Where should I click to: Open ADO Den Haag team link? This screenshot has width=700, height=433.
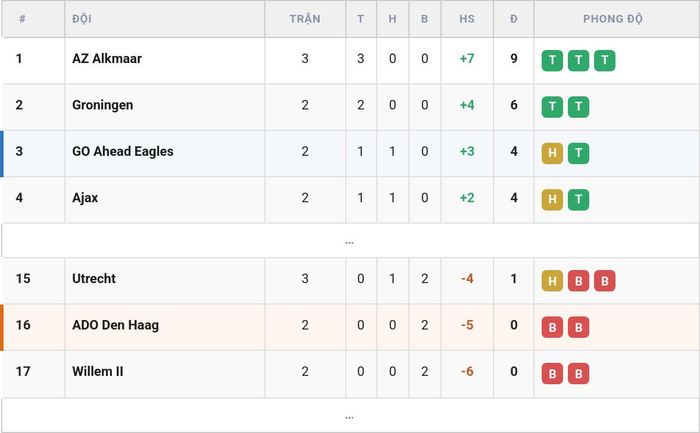click(x=116, y=325)
